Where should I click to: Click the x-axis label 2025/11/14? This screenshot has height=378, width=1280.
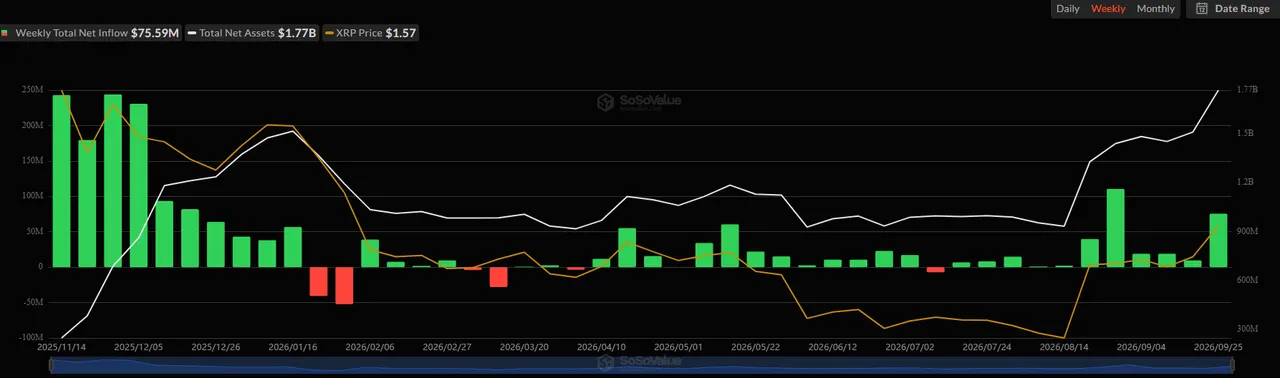coord(61,347)
